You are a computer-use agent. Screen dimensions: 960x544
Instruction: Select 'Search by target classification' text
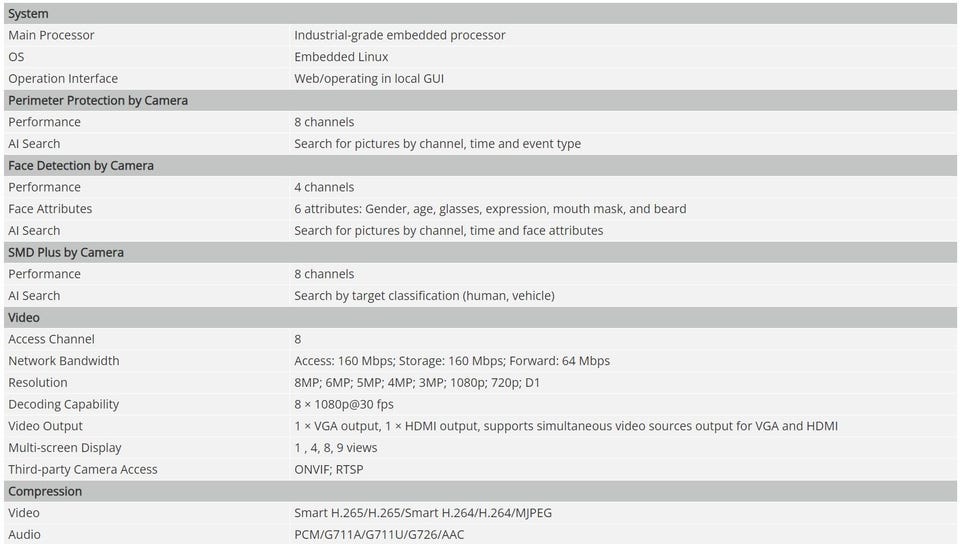click(377, 296)
